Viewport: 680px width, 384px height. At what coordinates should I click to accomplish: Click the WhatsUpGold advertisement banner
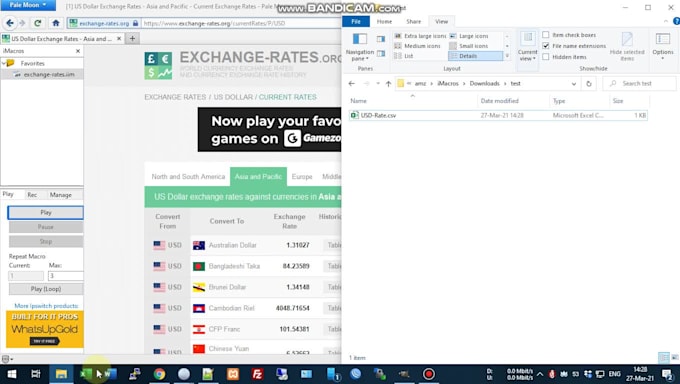coord(45,329)
